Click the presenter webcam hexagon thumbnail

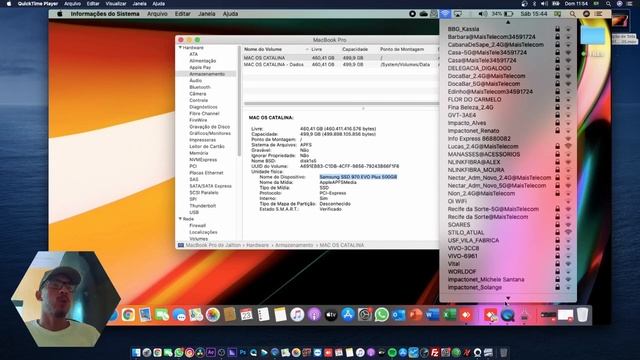[66, 299]
